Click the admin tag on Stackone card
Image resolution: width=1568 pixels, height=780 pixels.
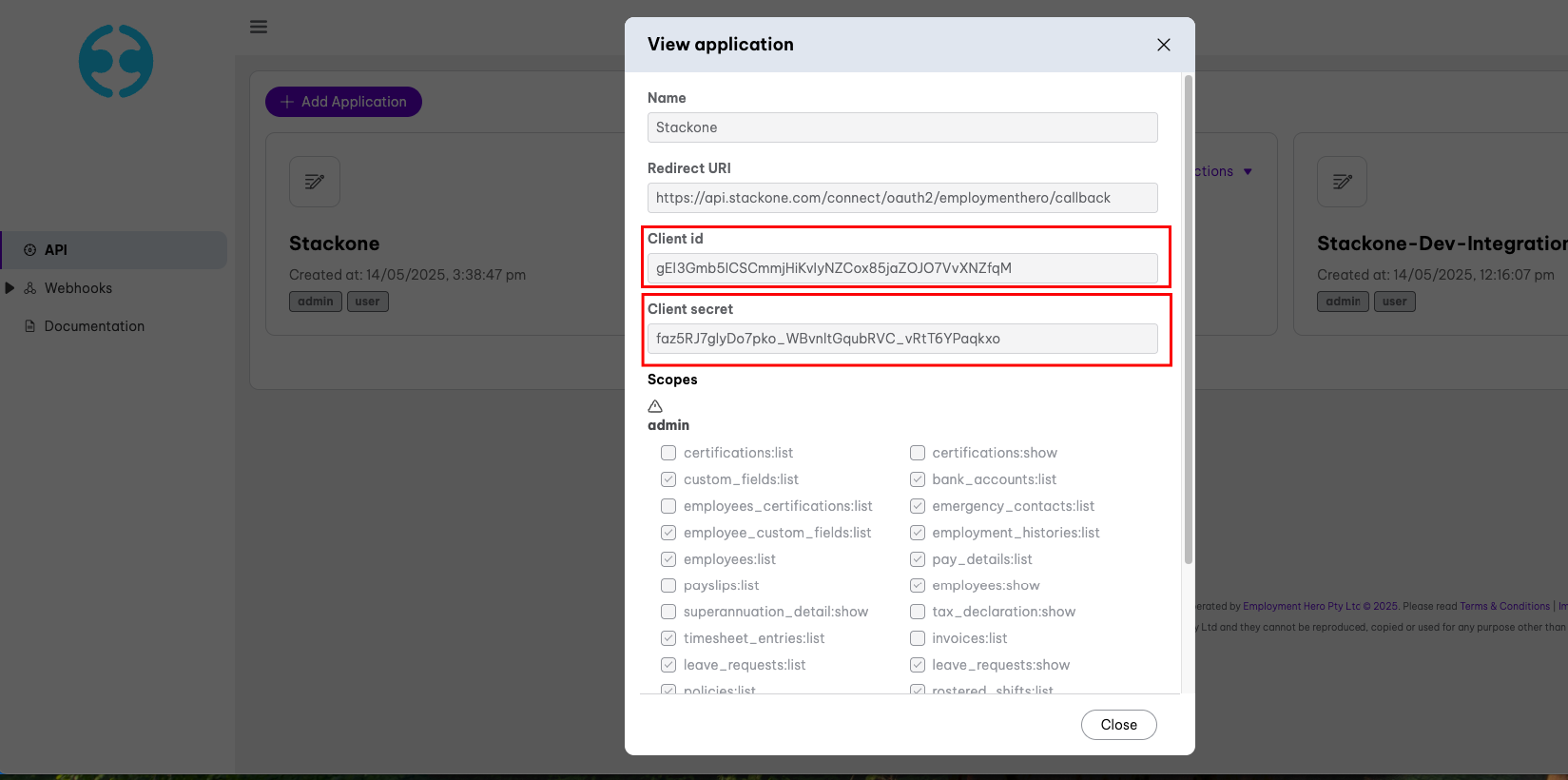click(x=316, y=302)
